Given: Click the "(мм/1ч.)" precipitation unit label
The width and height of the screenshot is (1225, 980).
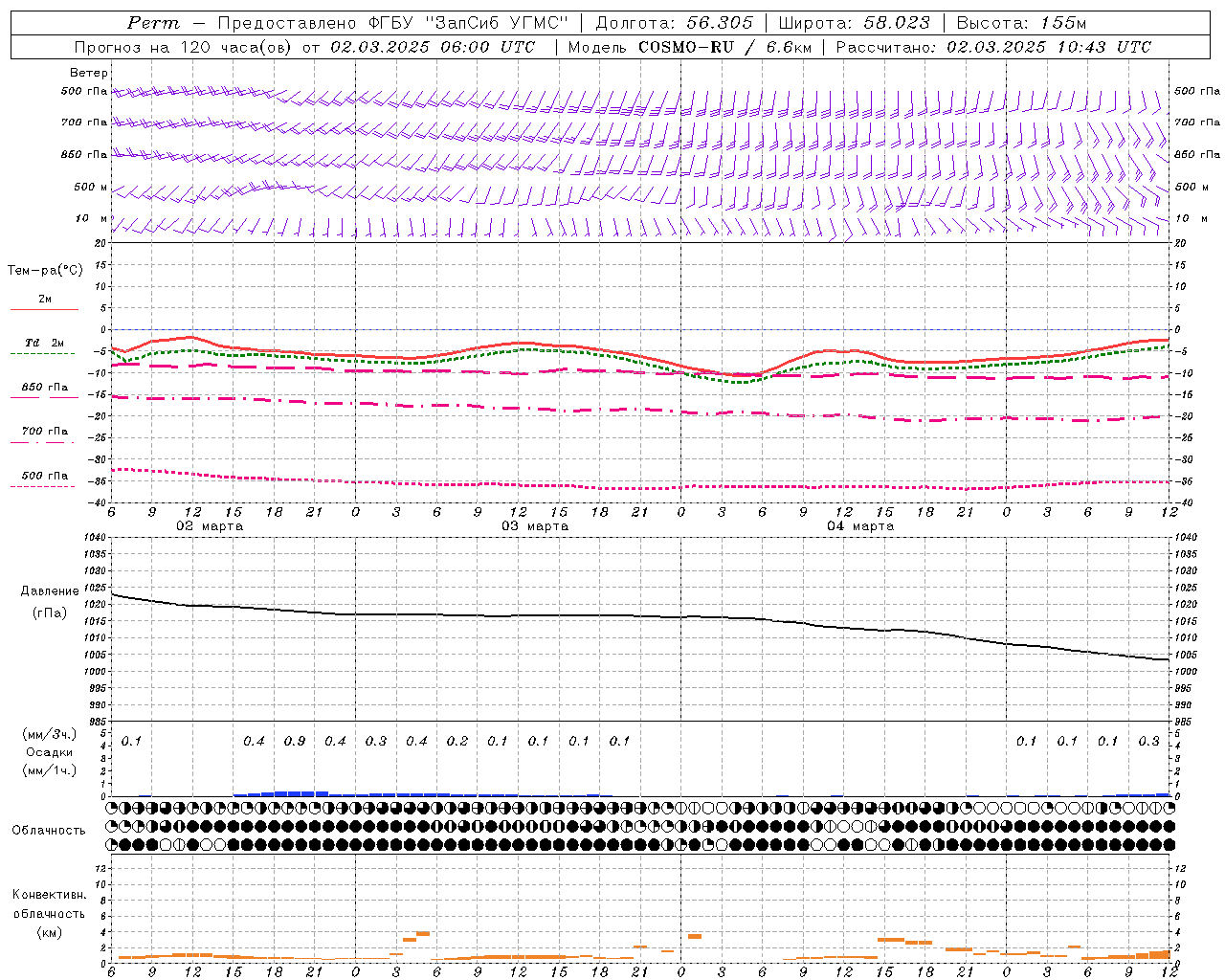Looking at the screenshot, I should pos(50,770).
